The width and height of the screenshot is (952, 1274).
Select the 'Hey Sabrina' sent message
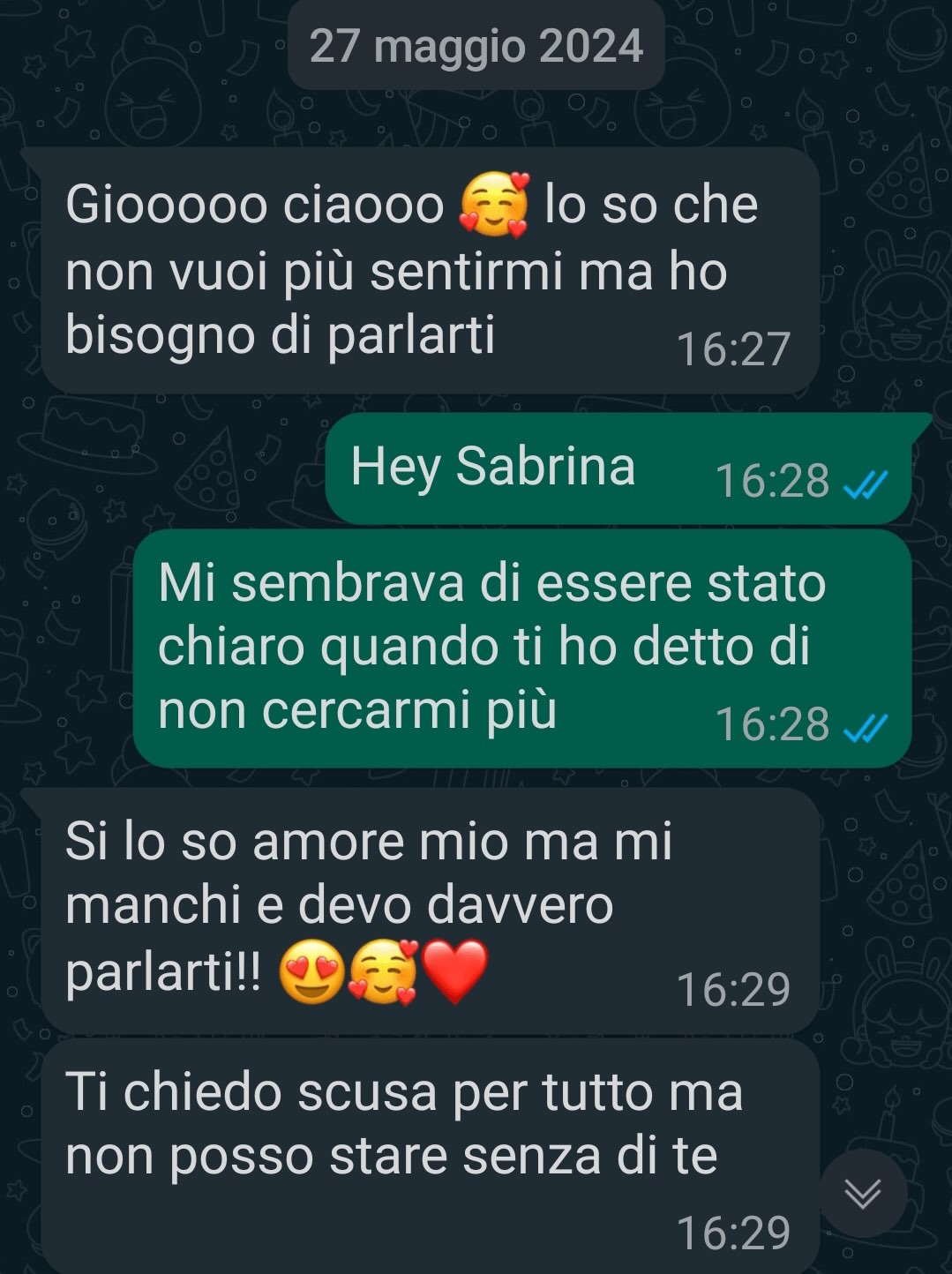click(x=618, y=468)
